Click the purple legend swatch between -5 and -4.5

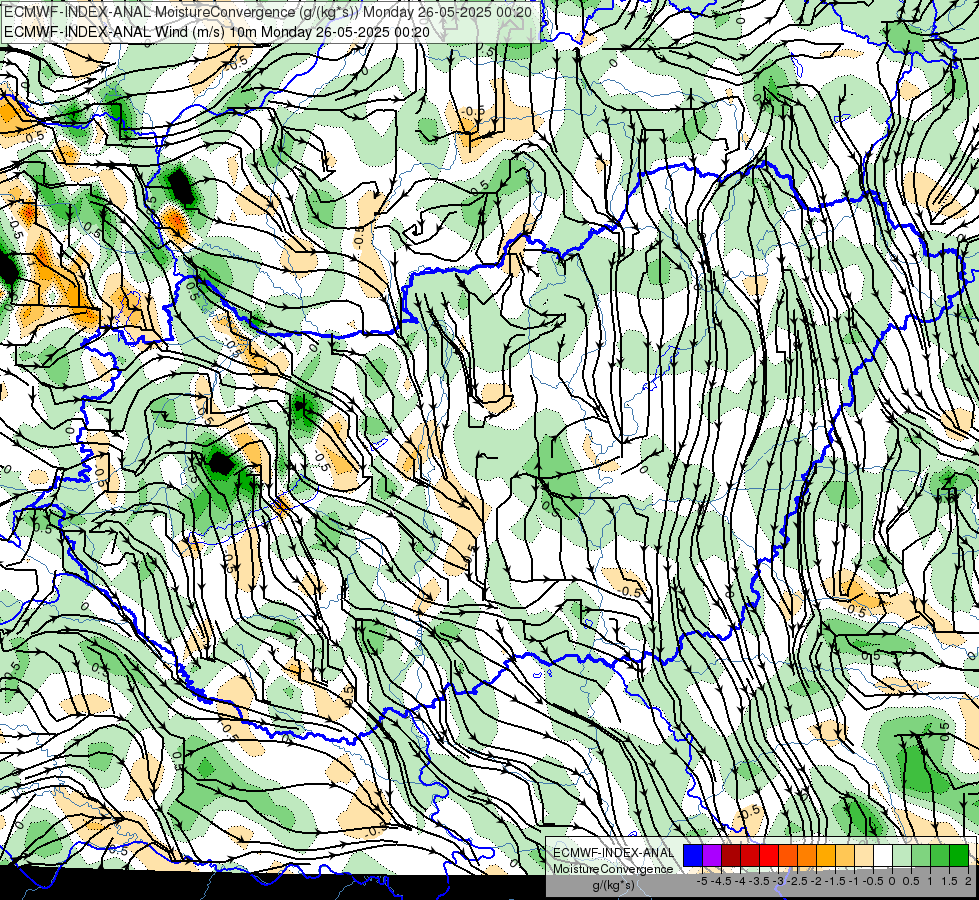[x=712, y=855]
